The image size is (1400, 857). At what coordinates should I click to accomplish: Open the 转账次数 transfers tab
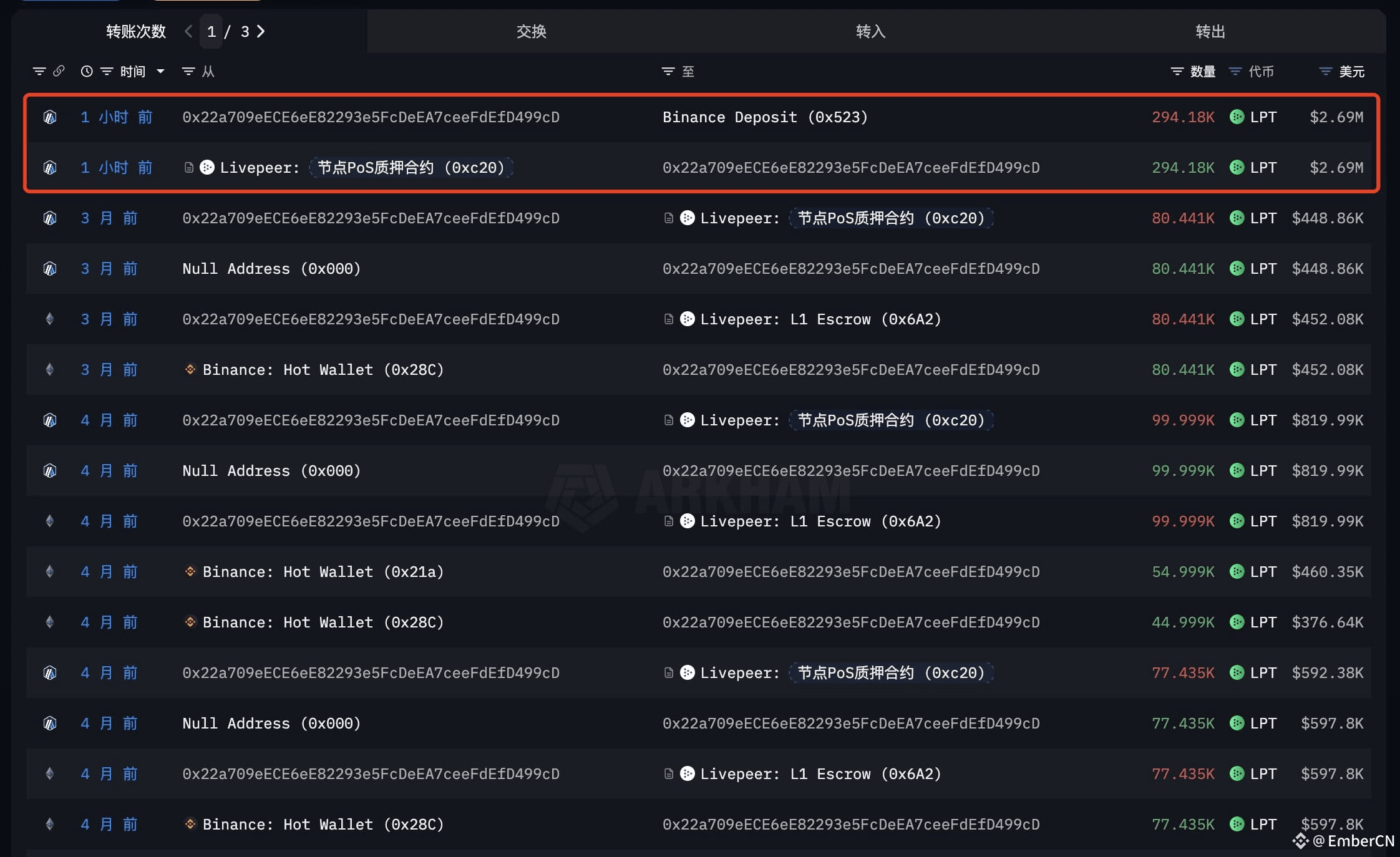click(135, 31)
